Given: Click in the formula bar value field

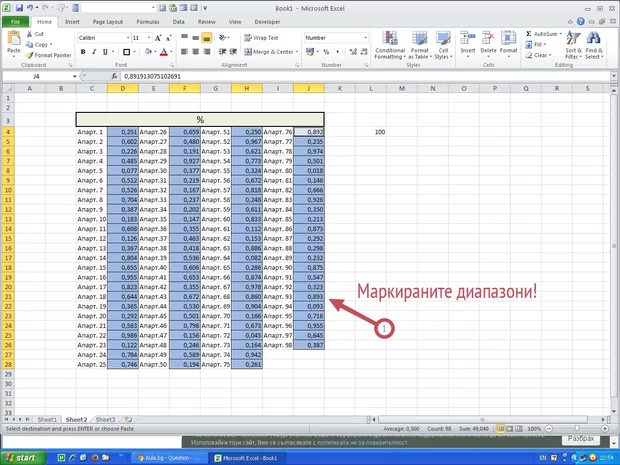Looking at the screenshot, I should pos(365,76).
